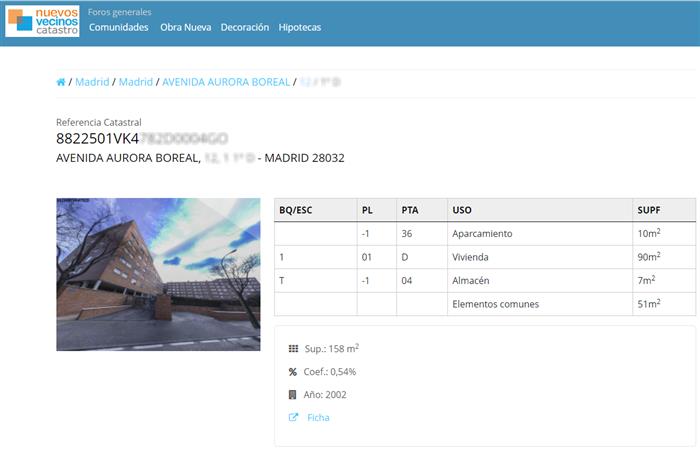Screen dimensions: 700x450
Task: Open the Ficha link
Action: tap(318, 417)
